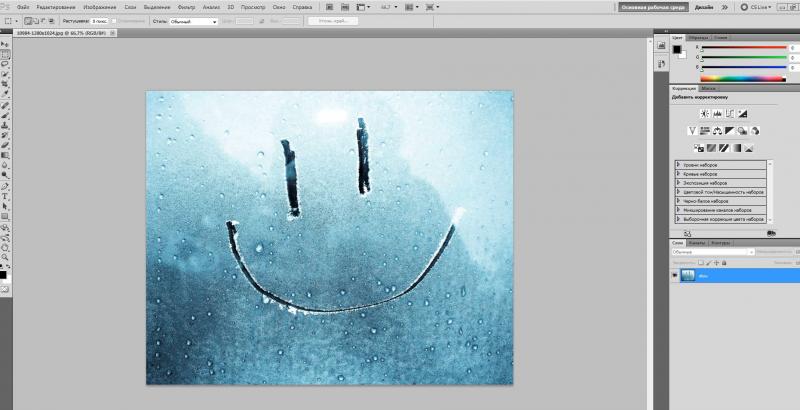Select the Blur tool
Image resolution: width=800 pixels, height=410 pixels.
5,165
